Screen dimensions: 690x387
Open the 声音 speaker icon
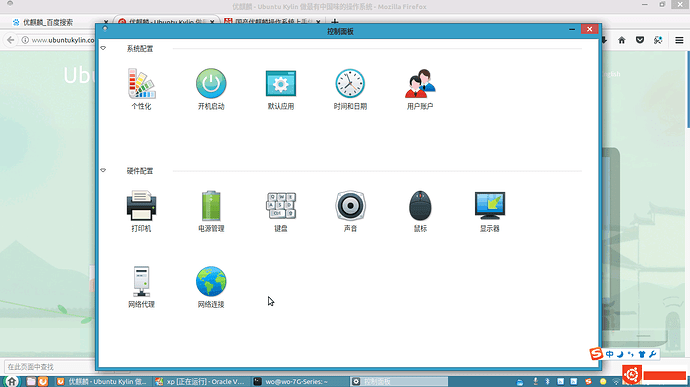tap(350, 211)
